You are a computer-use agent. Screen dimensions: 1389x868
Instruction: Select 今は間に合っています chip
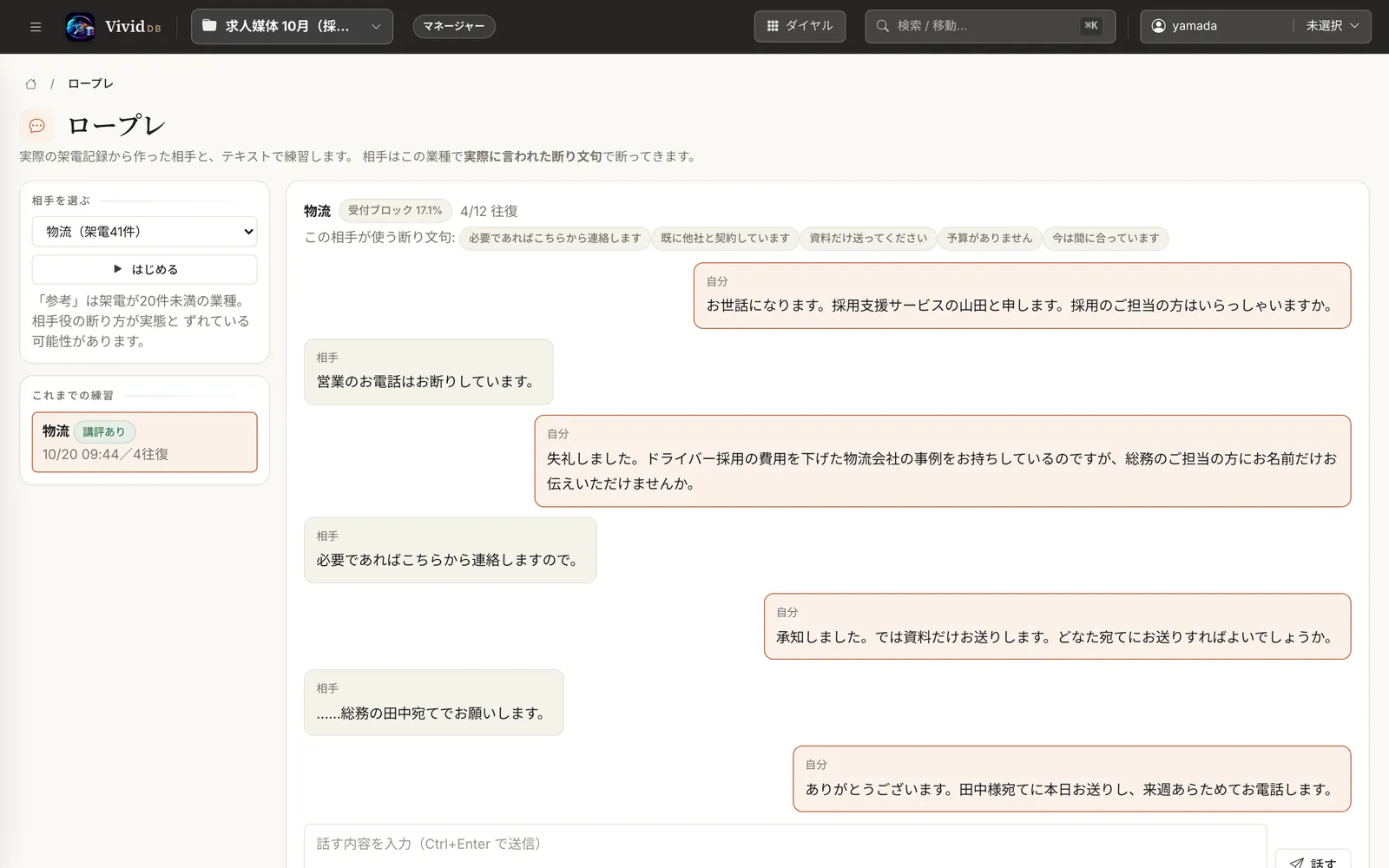point(1105,238)
